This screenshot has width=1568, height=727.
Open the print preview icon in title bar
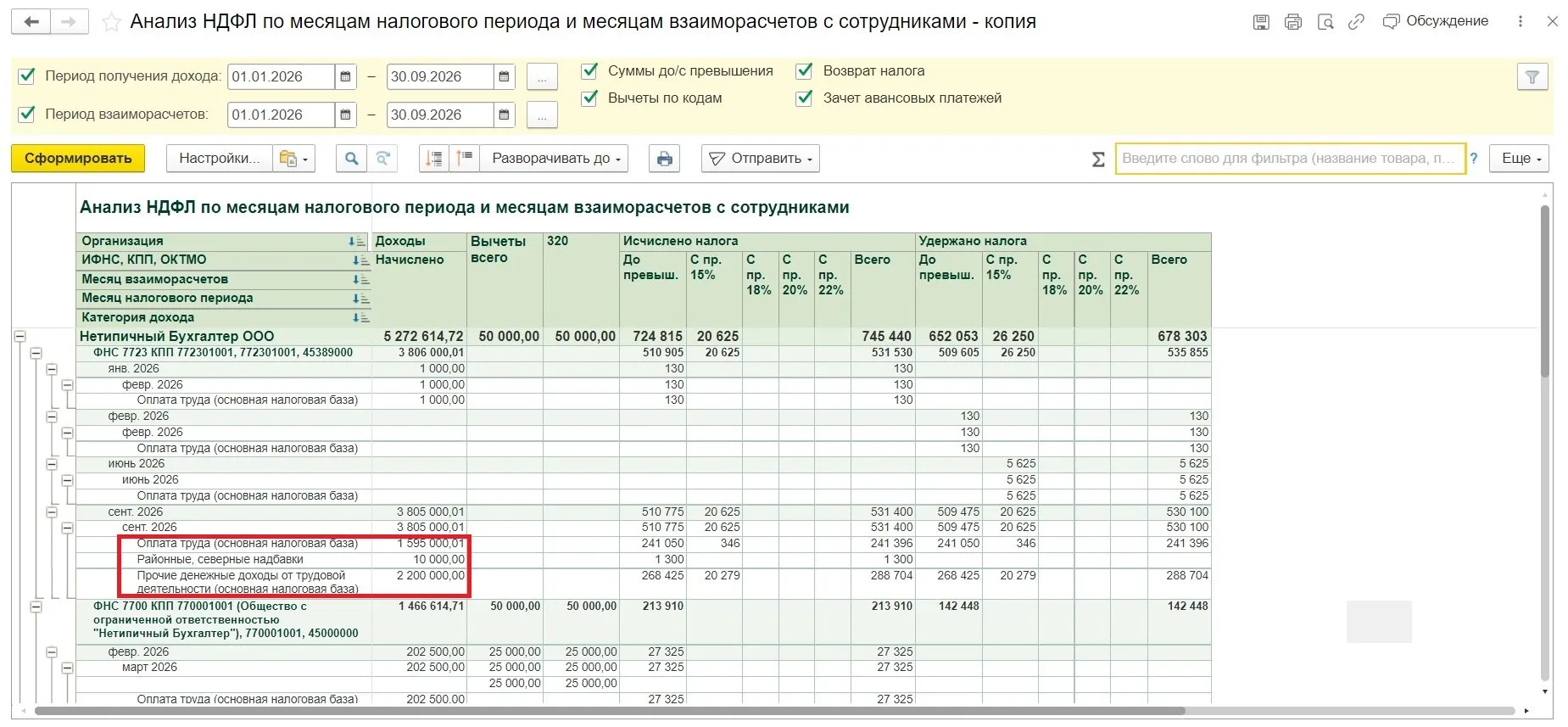tap(1325, 22)
